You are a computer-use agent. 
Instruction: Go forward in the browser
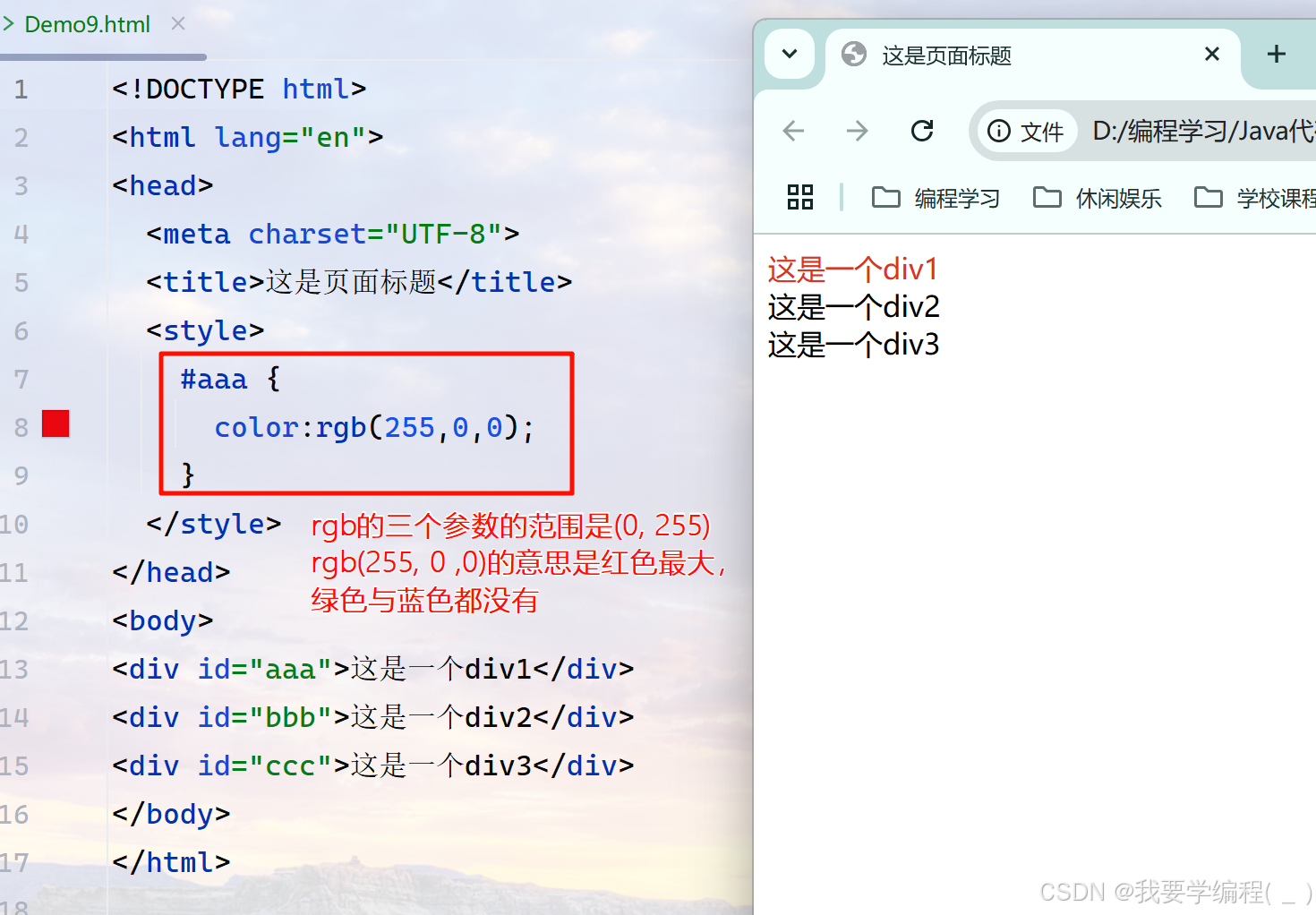tap(857, 132)
